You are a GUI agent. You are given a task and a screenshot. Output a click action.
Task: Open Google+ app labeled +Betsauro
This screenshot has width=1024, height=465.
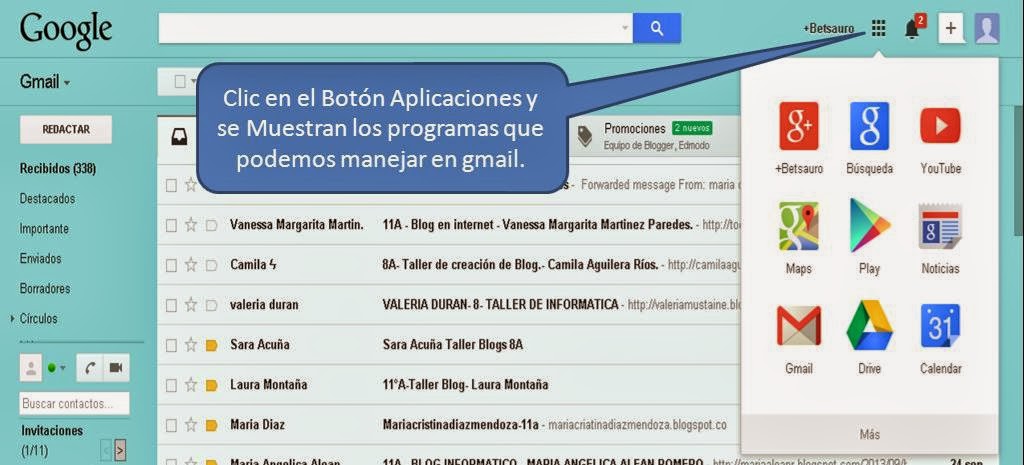798,126
